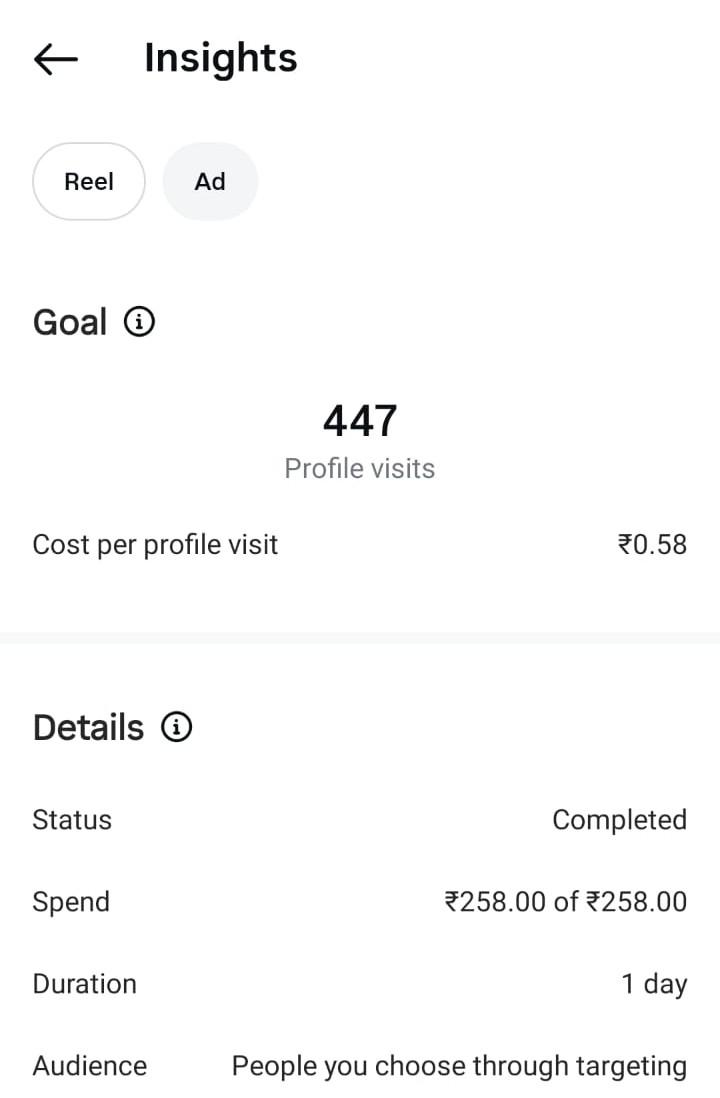This screenshot has height=1098, width=720.
Task: Click the Profile visits caption
Action: pyautogui.click(x=360, y=469)
